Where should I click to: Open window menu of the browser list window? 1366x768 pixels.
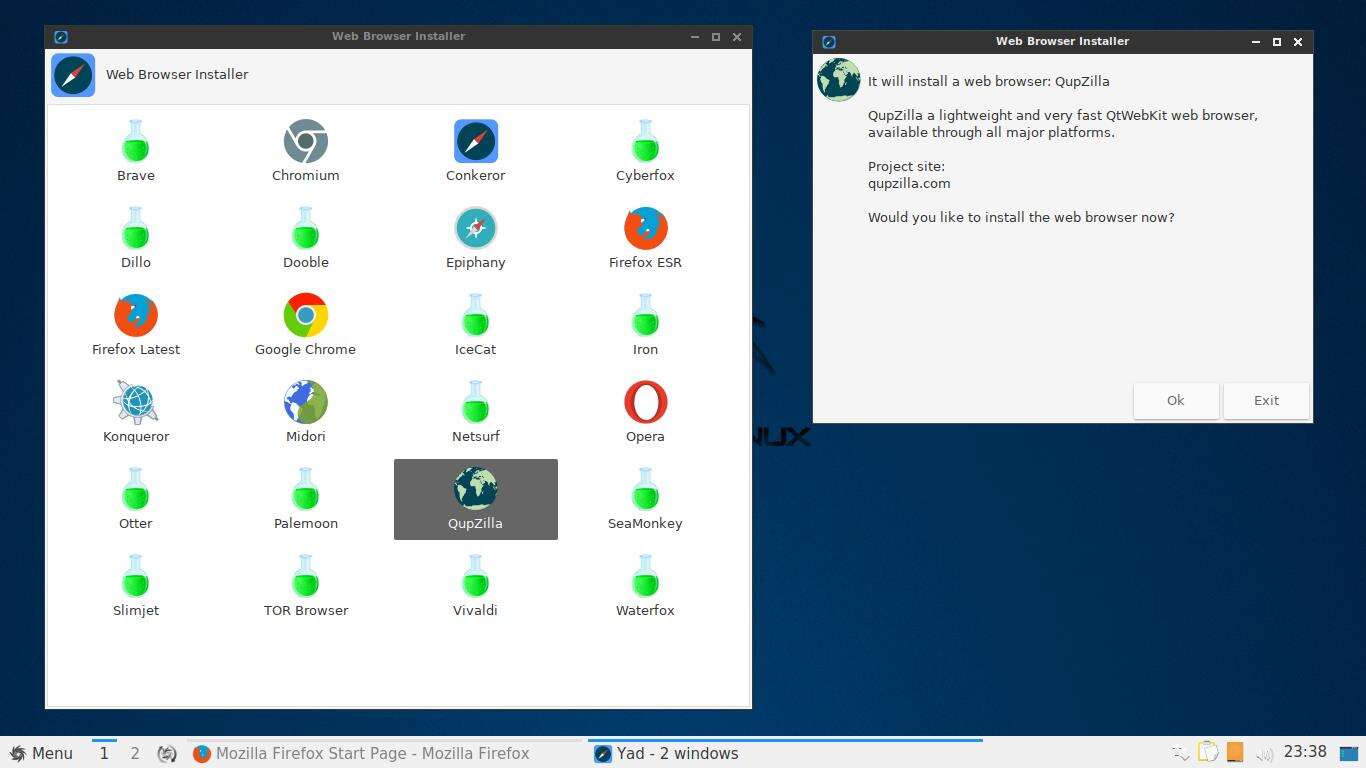[x=61, y=37]
